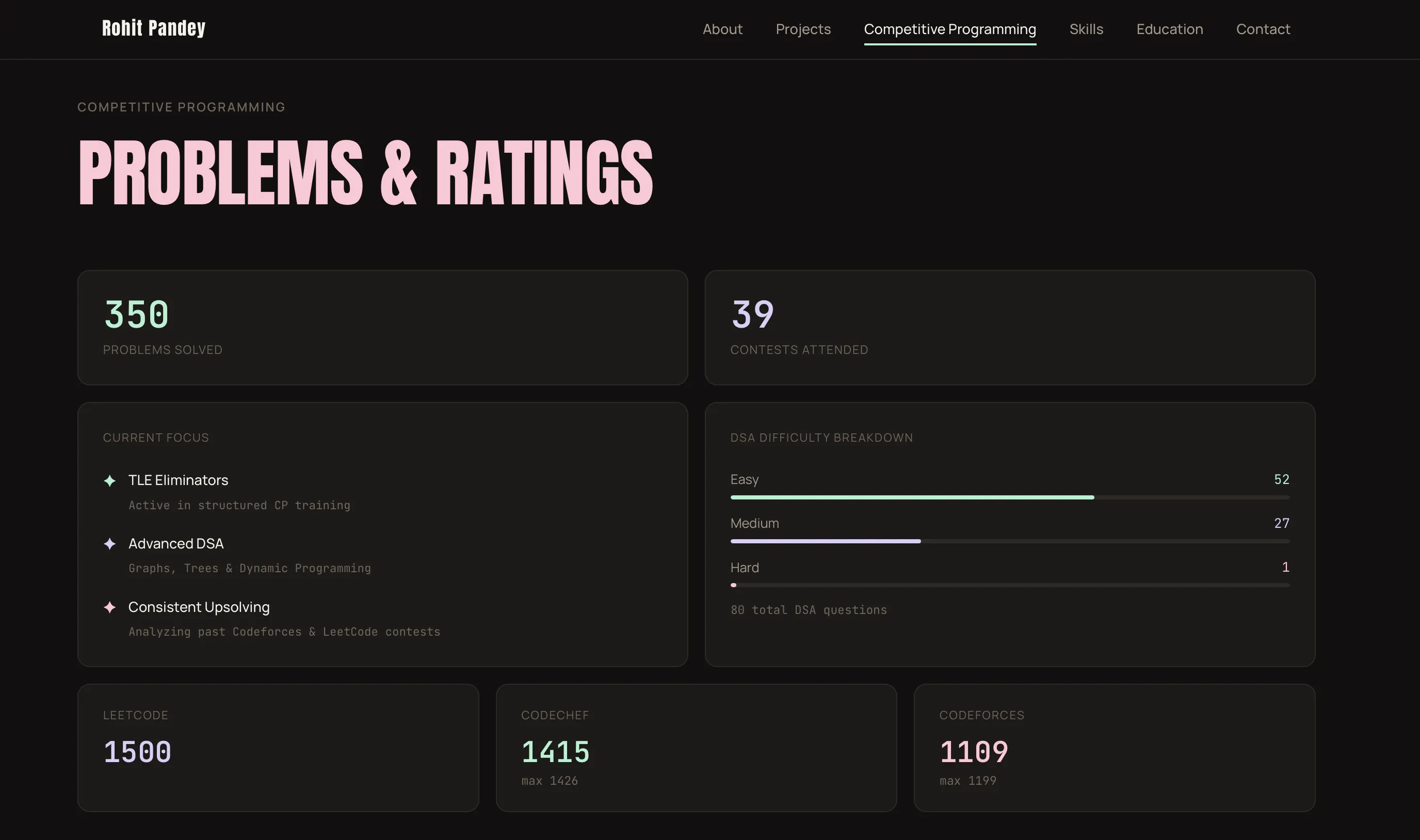The width and height of the screenshot is (1420, 840).
Task: Select the 39 contests attended number
Action: tap(752, 315)
